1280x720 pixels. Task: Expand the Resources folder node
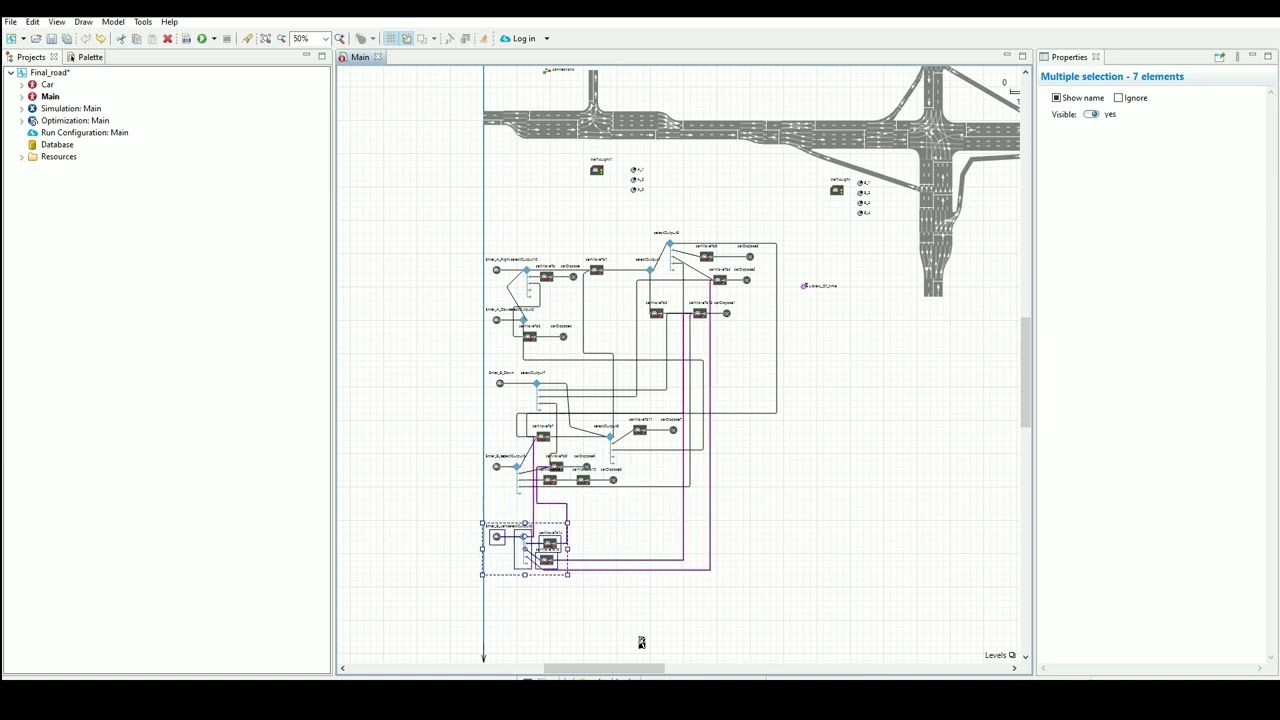[x=21, y=157]
